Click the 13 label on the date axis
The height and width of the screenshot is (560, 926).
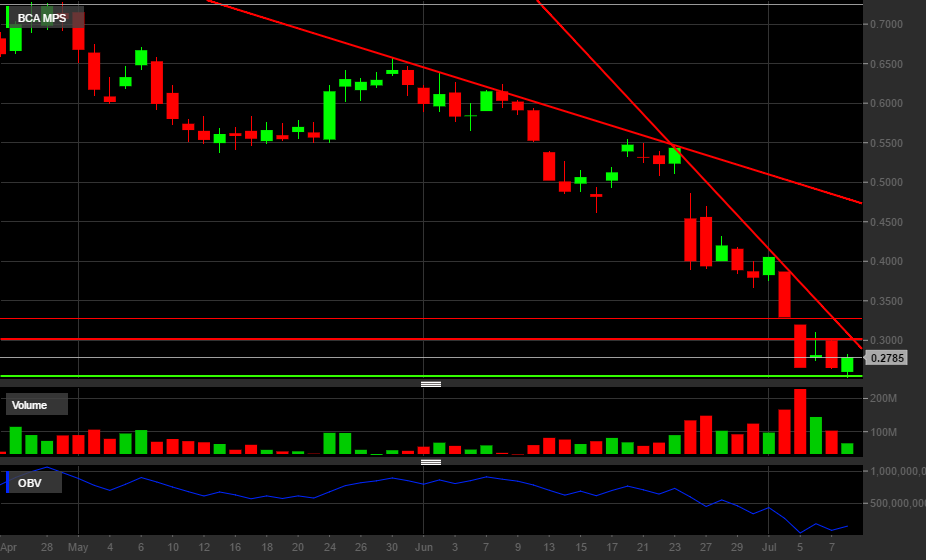pos(549,548)
